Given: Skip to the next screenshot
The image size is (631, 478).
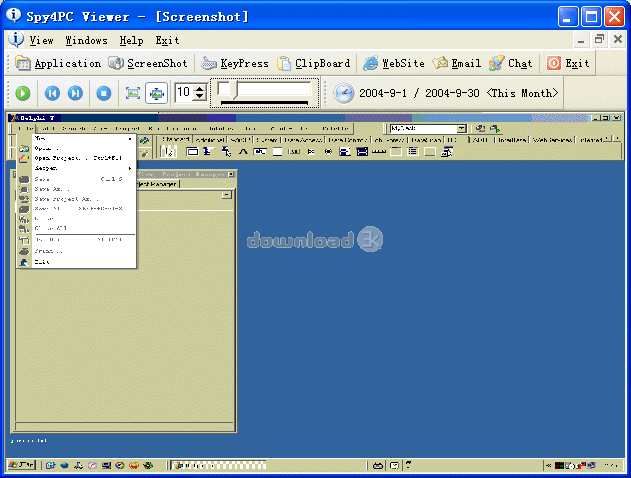Looking at the screenshot, I should coord(76,93).
